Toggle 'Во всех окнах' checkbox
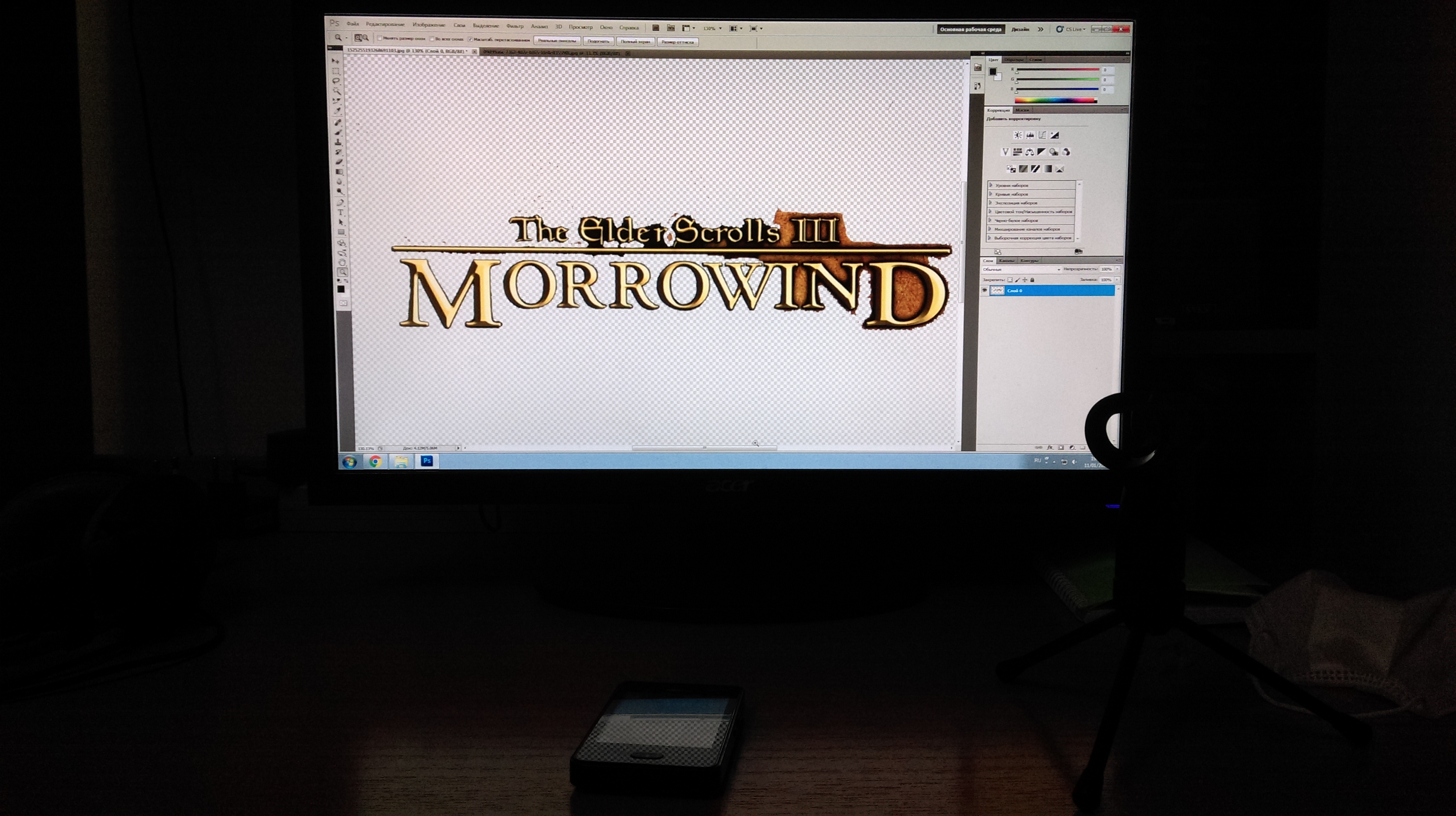The height and width of the screenshot is (816, 1456). coord(432,39)
